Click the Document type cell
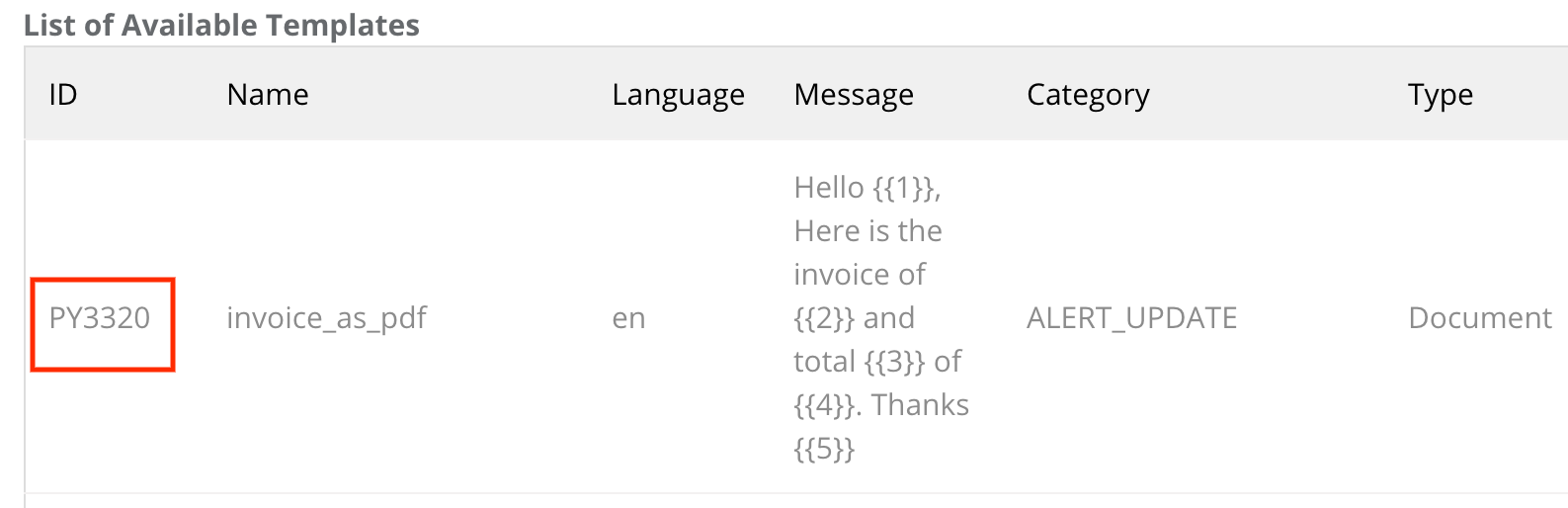The width and height of the screenshot is (1568, 508). pyautogui.click(x=1480, y=318)
